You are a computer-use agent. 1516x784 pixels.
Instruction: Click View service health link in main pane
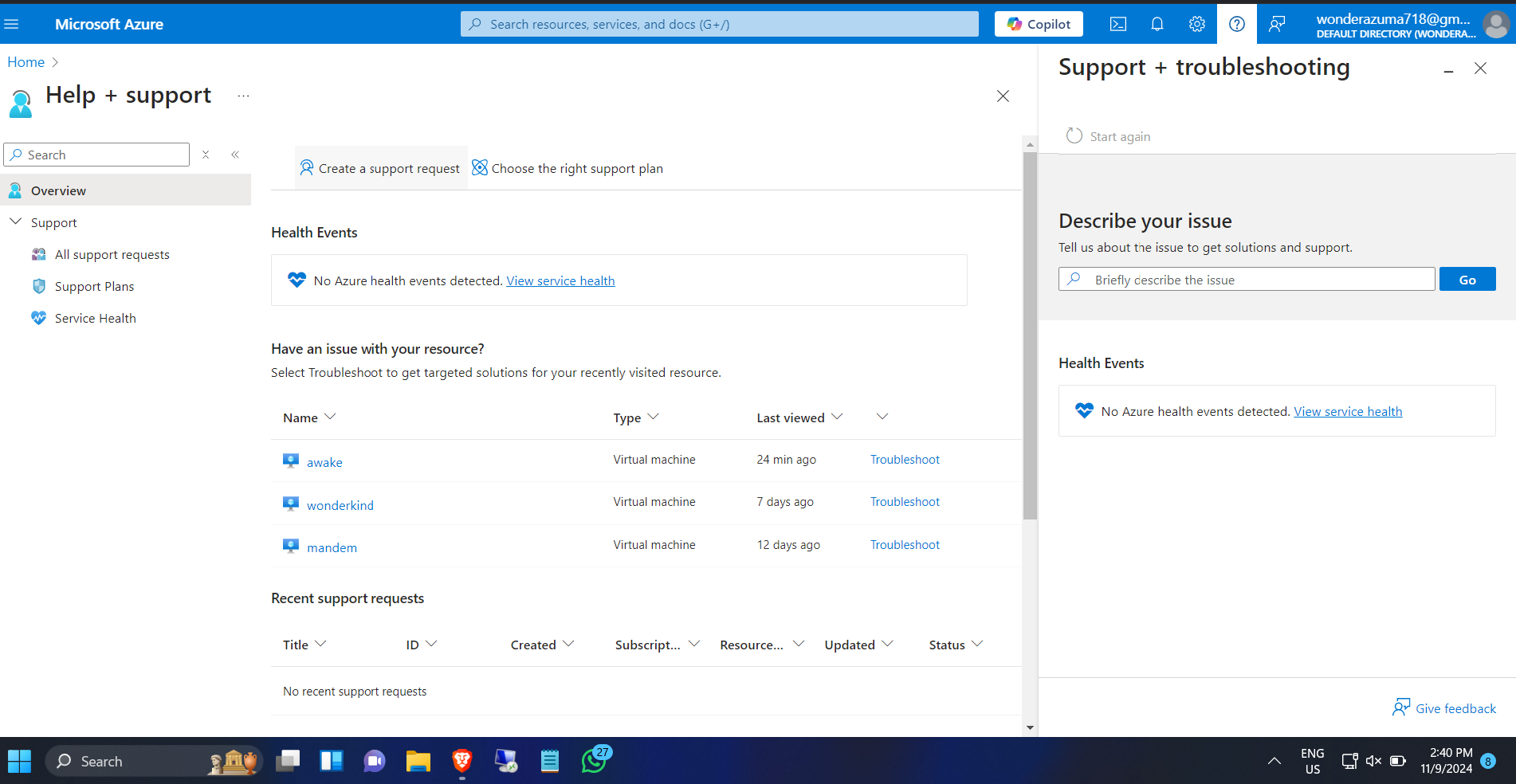[x=560, y=280]
